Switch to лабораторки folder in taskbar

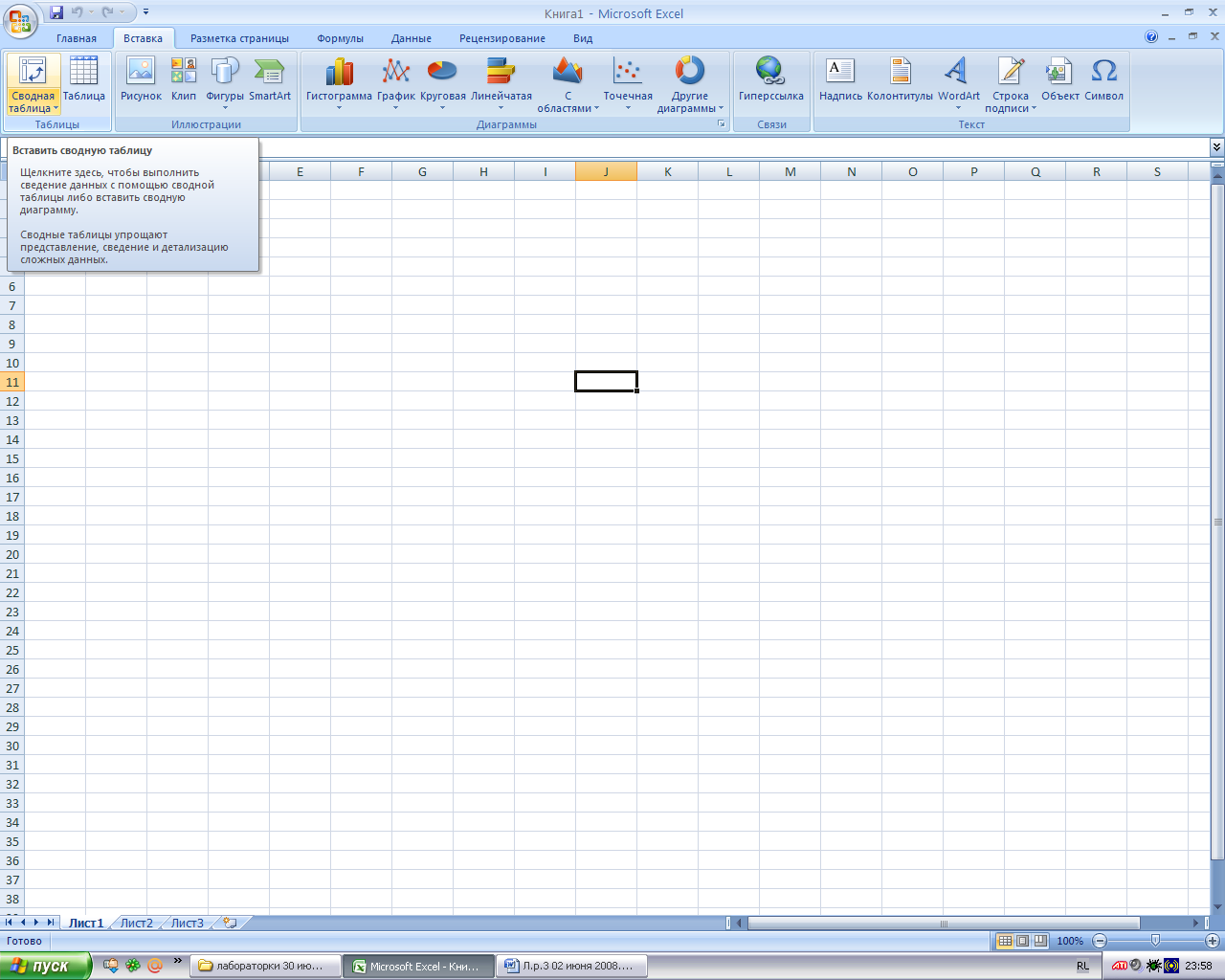(x=267, y=966)
